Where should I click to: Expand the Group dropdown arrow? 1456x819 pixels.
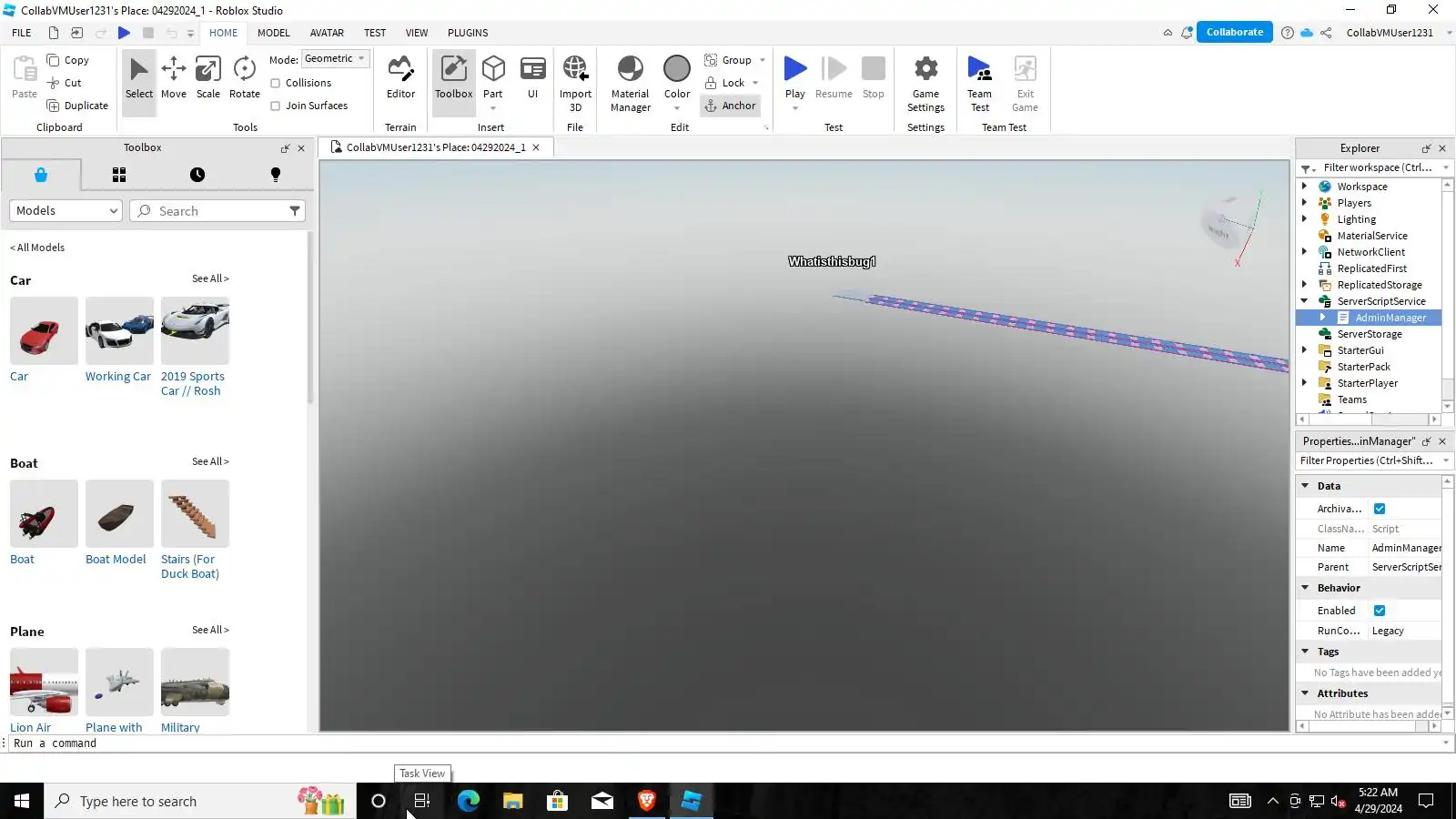pyautogui.click(x=763, y=60)
